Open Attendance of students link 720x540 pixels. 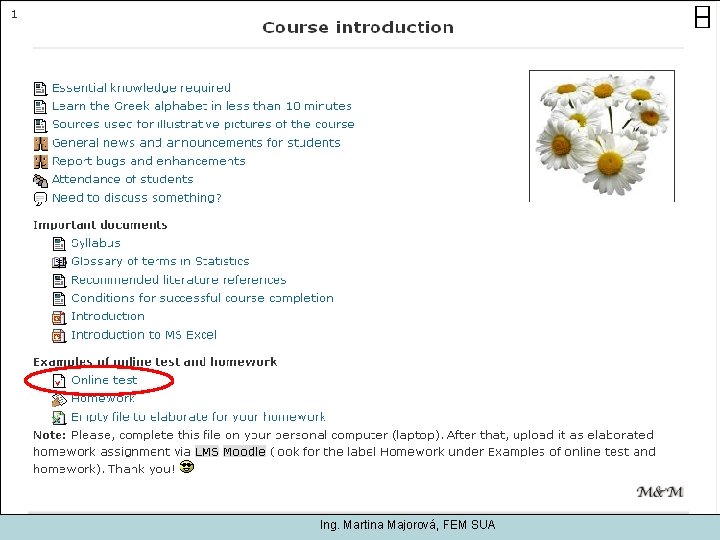[122, 179]
